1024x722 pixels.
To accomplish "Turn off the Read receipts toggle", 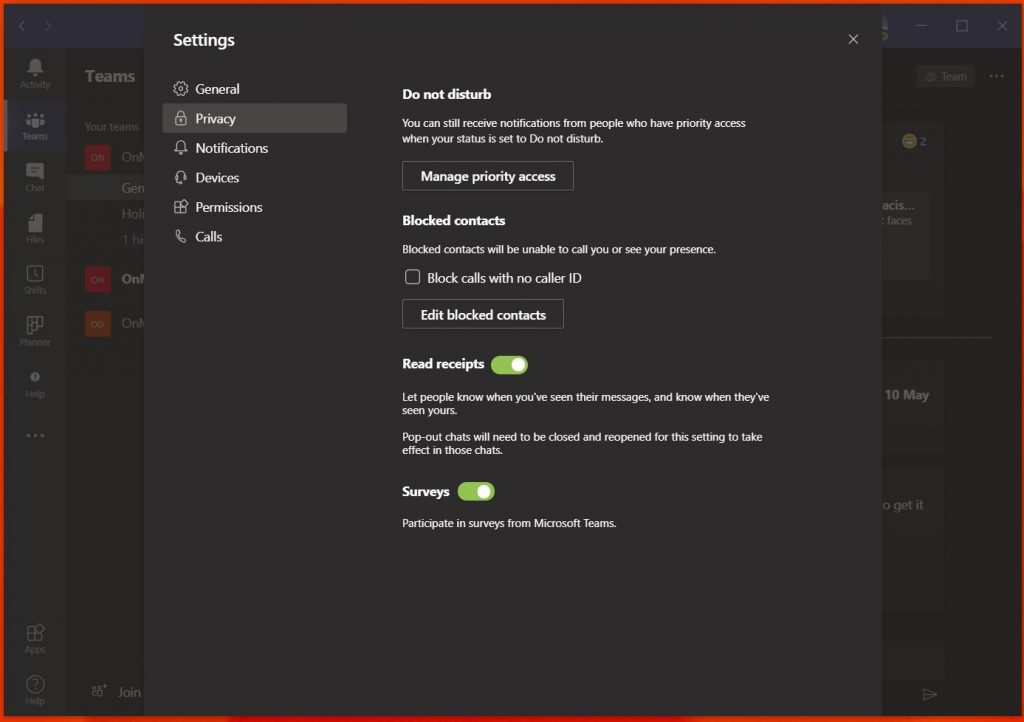I will point(509,364).
